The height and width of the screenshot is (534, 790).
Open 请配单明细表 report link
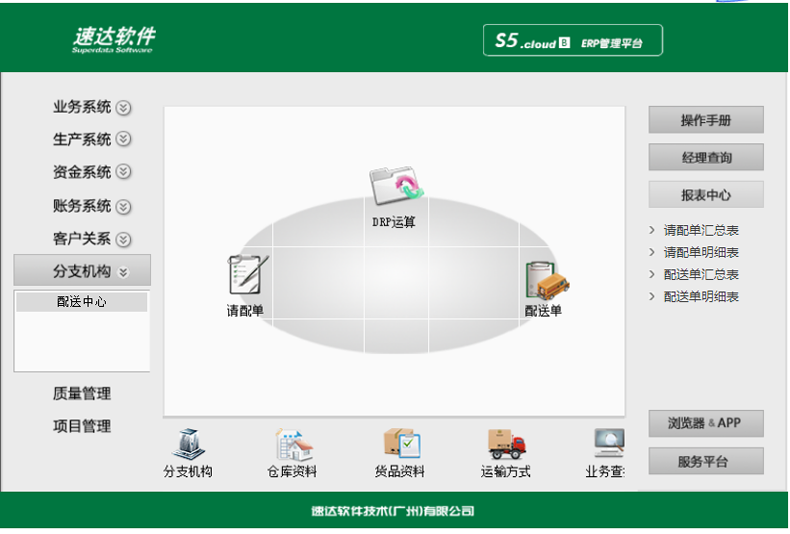(x=701, y=252)
